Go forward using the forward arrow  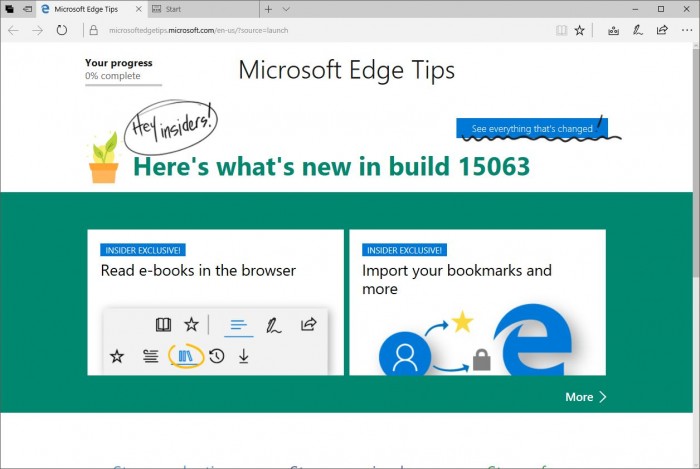coord(38,30)
